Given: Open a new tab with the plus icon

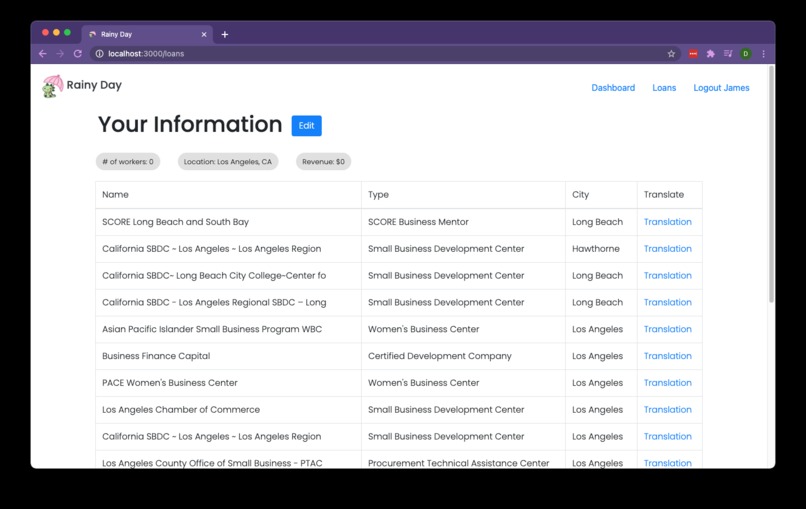Looking at the screenshot, I should [225, 34].
